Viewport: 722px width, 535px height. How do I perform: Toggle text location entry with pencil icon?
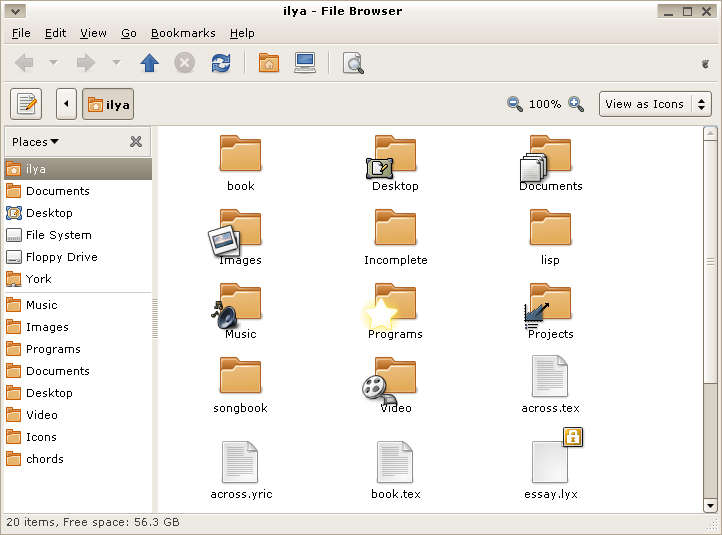click(x=26, y=104)
